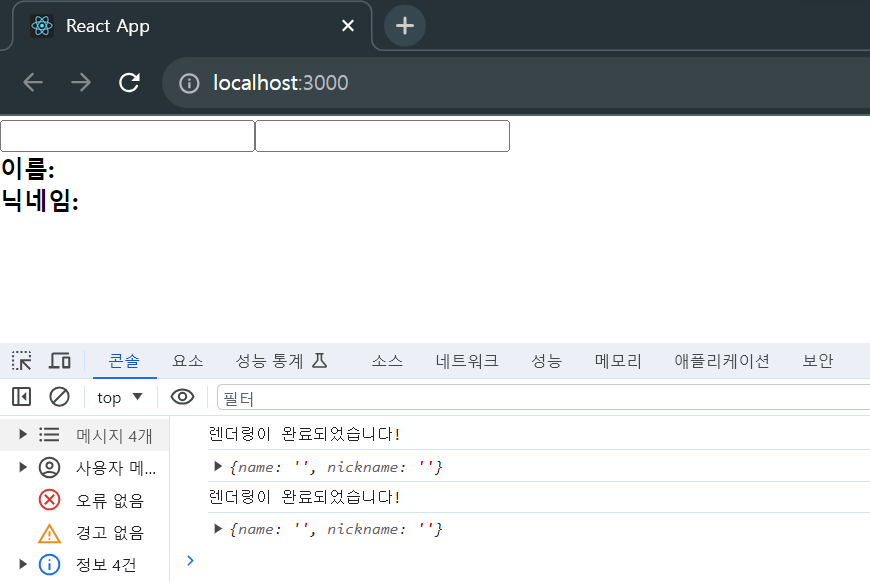The width and height of the screenshot is (870, 582).
Task: Click the red error icon
Action: (49, 499)
